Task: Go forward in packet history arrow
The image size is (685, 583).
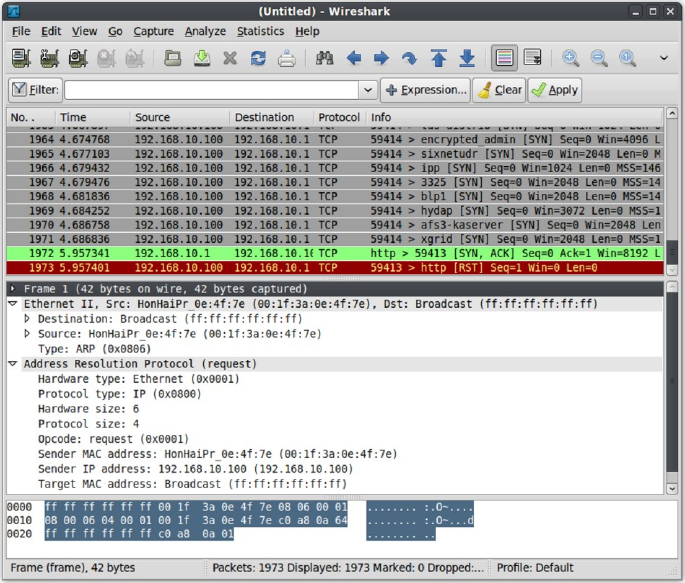Action: click(x=381, y=58)
